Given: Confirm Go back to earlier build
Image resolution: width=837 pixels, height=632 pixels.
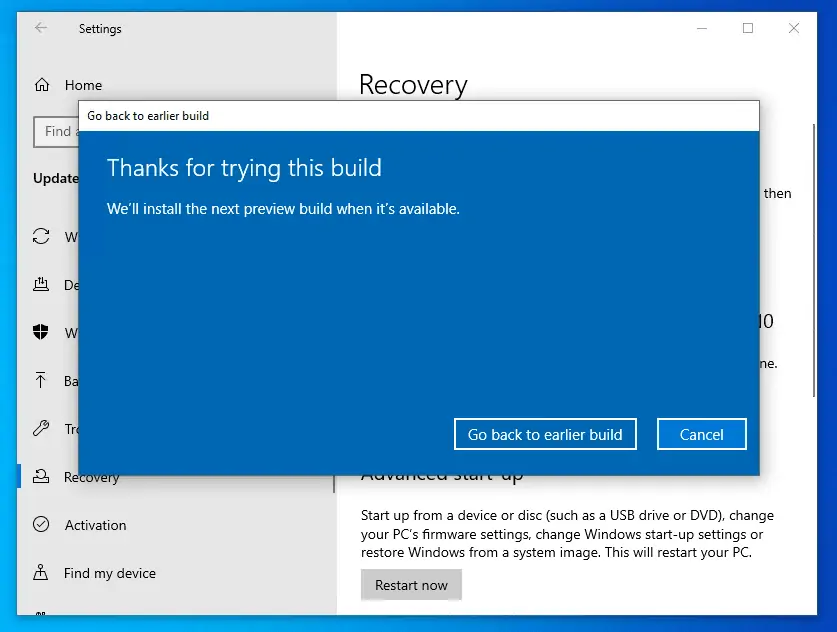Looking at the screenshot, I should pos(545,434).
